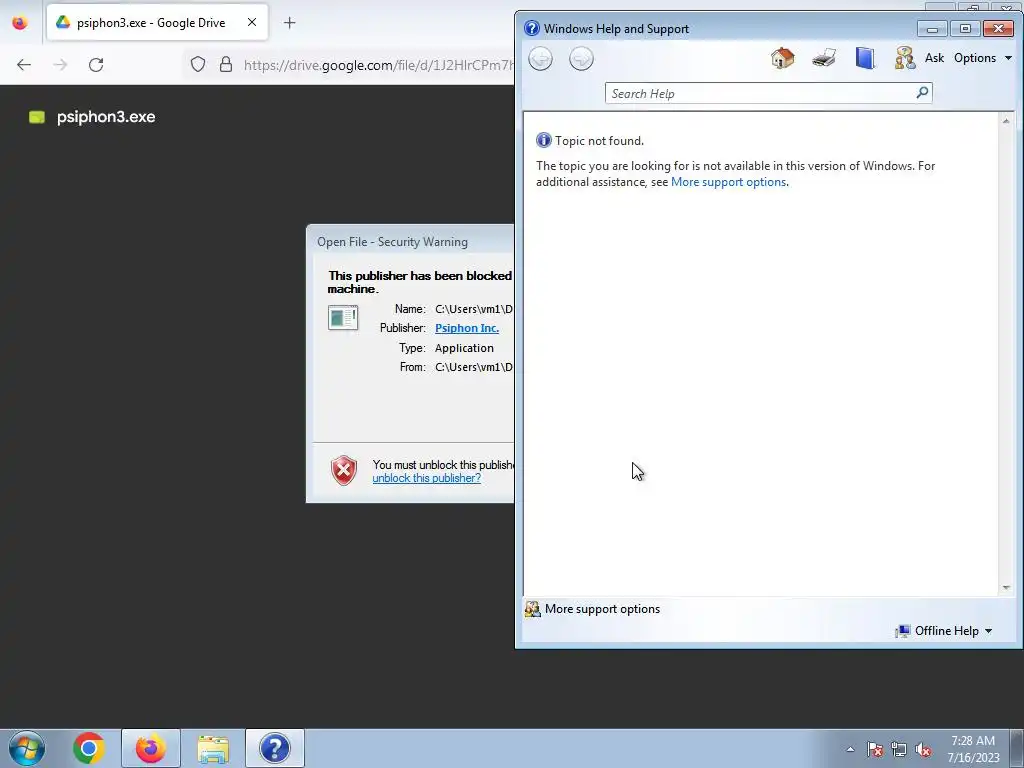Click the green file icon beside psiphon3.exe
The width and height of the screenshot is (1024, 768).
[x=37, y=117]
